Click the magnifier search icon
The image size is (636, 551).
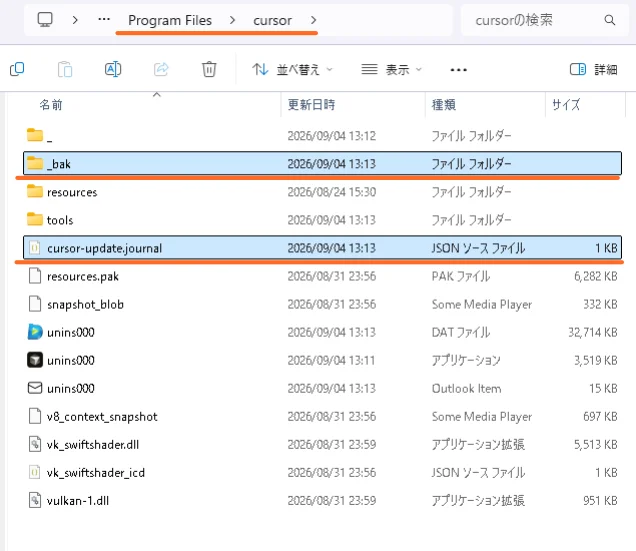[610, 20]
